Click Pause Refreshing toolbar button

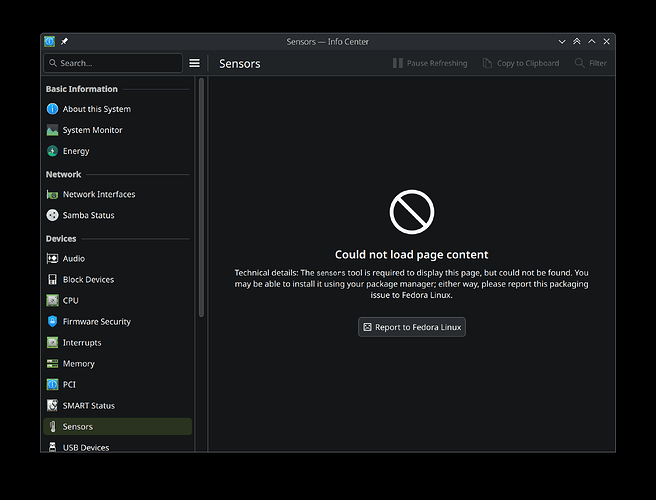pos(430,63)
